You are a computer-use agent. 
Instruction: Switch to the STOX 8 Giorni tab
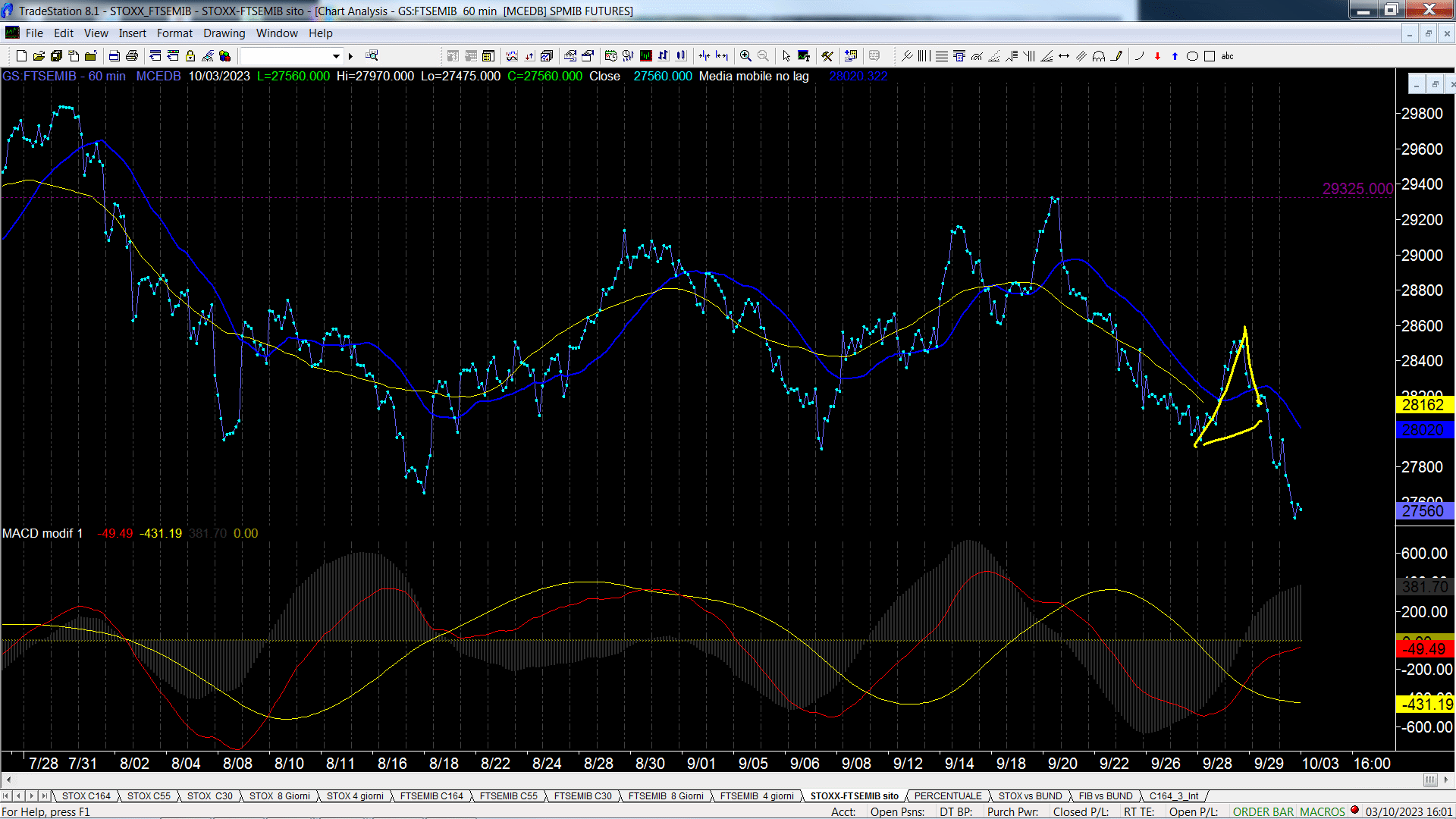pyautogui.click(x=280, y=795)
